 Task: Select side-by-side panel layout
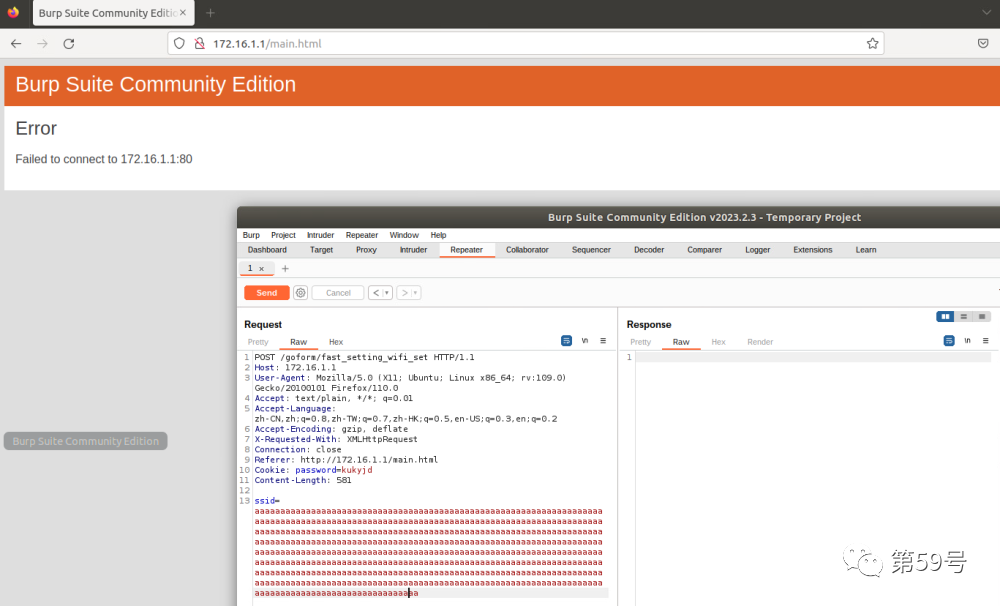945,316
